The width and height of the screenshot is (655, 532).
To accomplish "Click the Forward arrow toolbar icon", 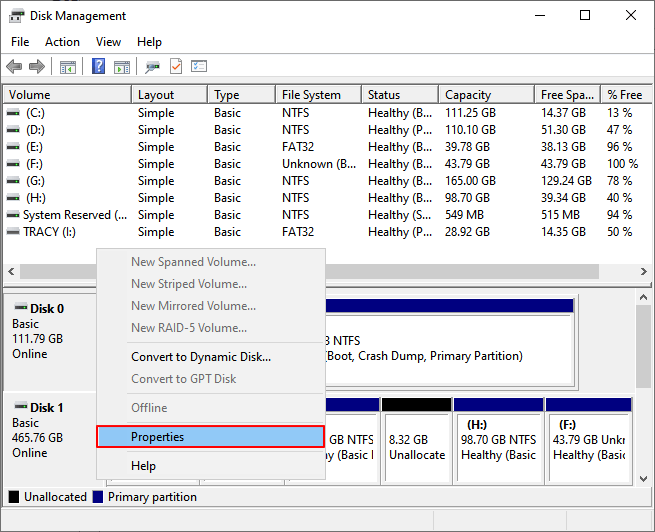I will (36, 67).
